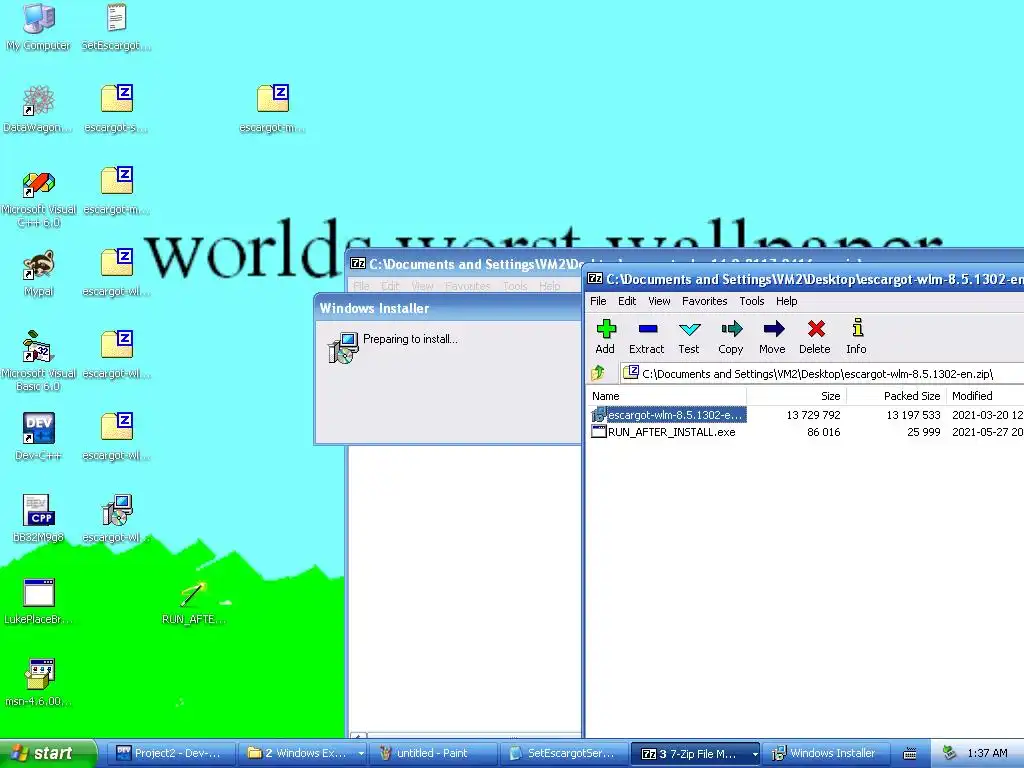Open the Edit menu in front 7-Zip window

tap(627, 301)
